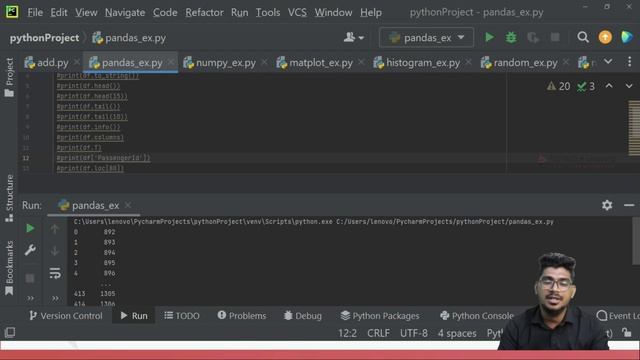Open the Run menu
The width and height of the screenshot is (640, 360).
point(240,13)
